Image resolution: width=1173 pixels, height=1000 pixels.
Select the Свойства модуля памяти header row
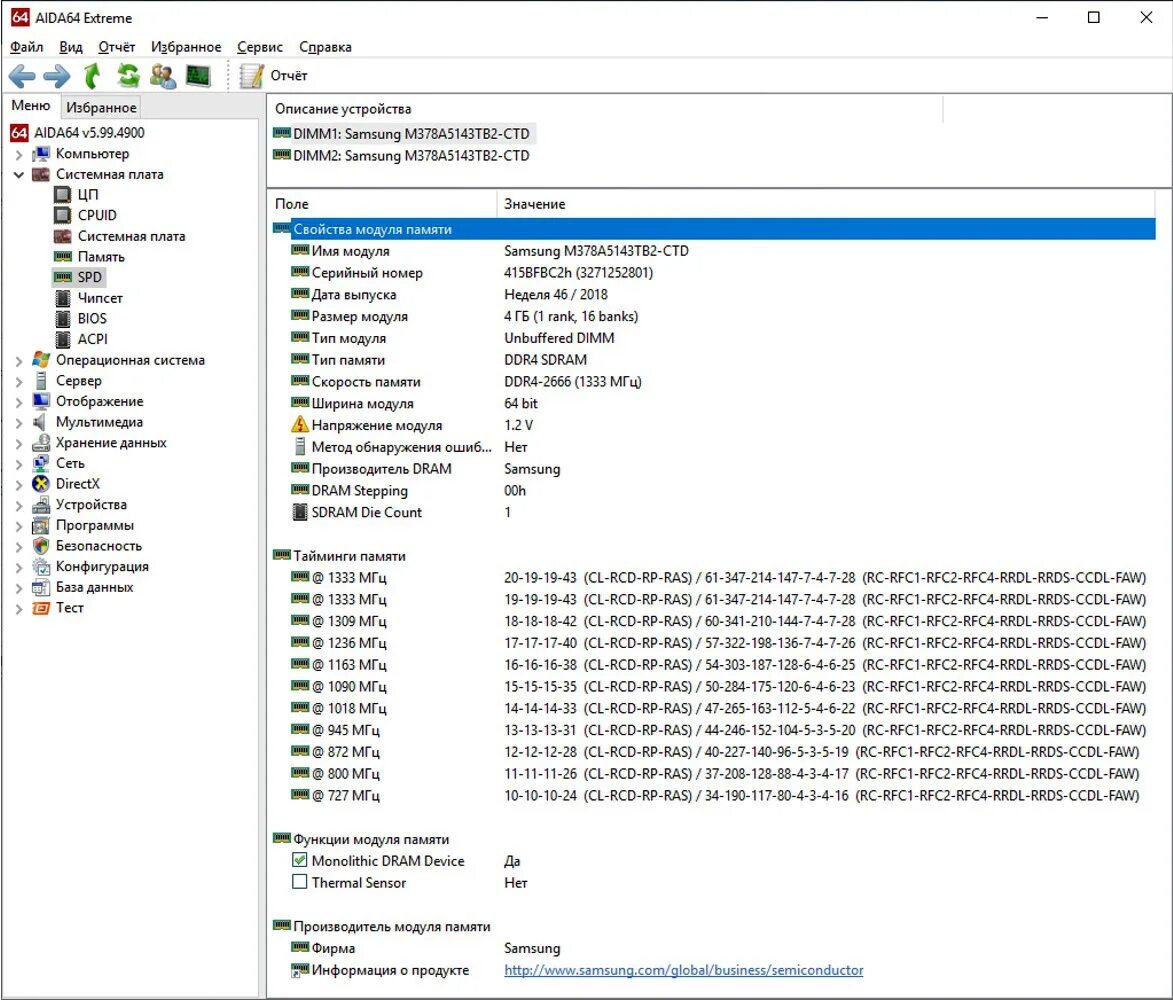714,229
